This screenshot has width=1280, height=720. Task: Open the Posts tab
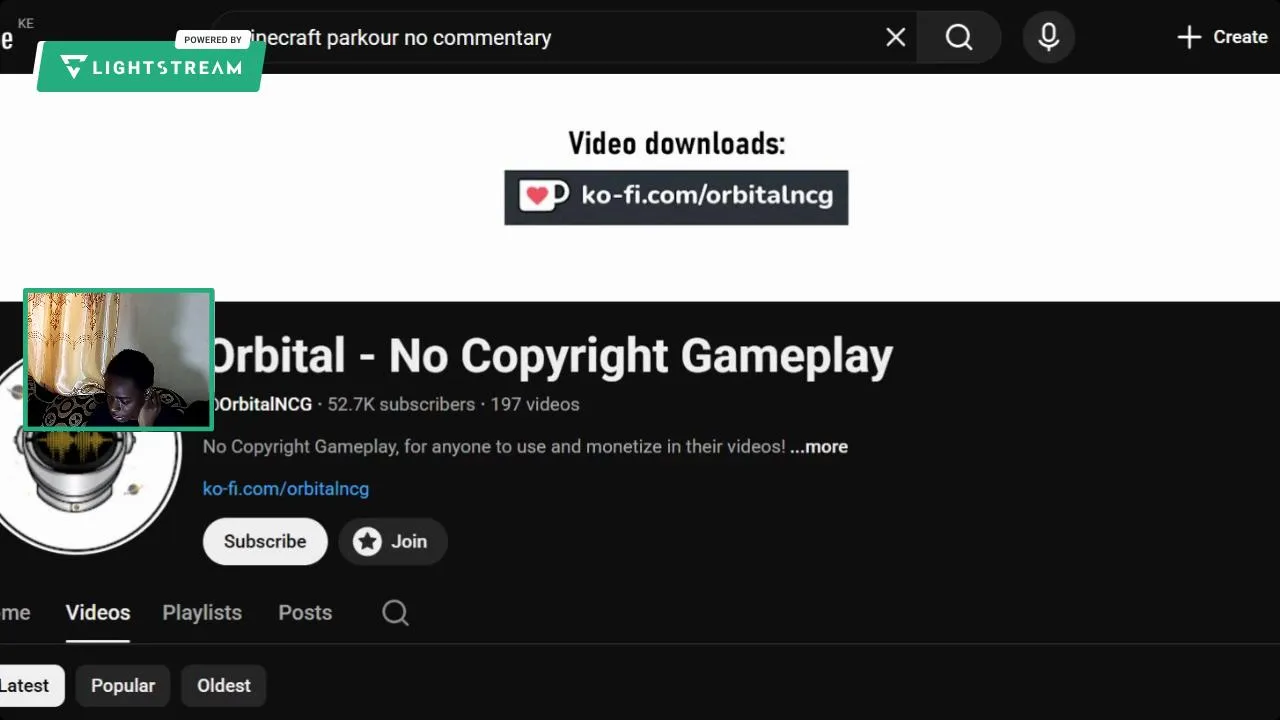point(305,612)
